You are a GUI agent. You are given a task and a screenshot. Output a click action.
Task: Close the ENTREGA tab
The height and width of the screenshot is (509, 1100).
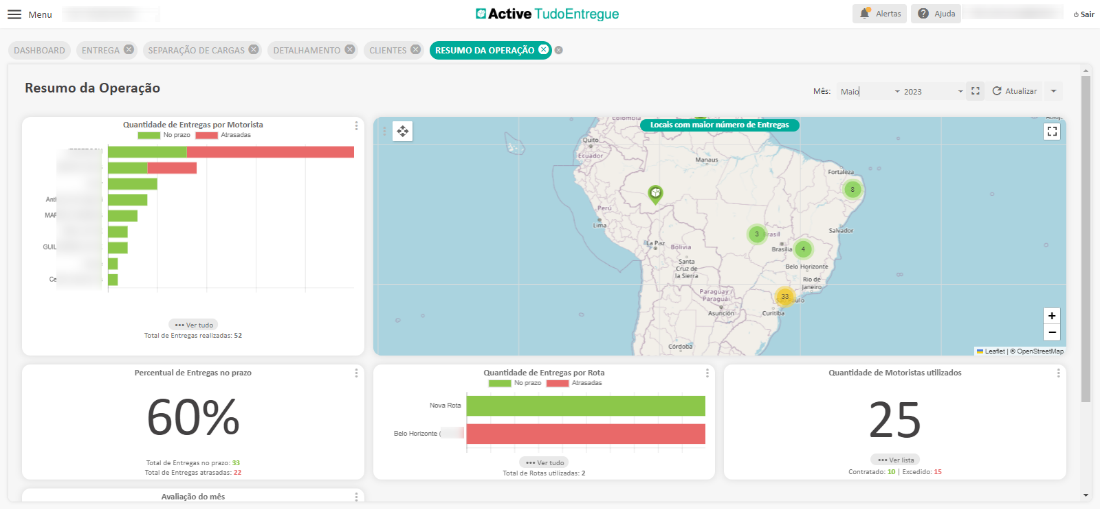[x=129, y=50]
